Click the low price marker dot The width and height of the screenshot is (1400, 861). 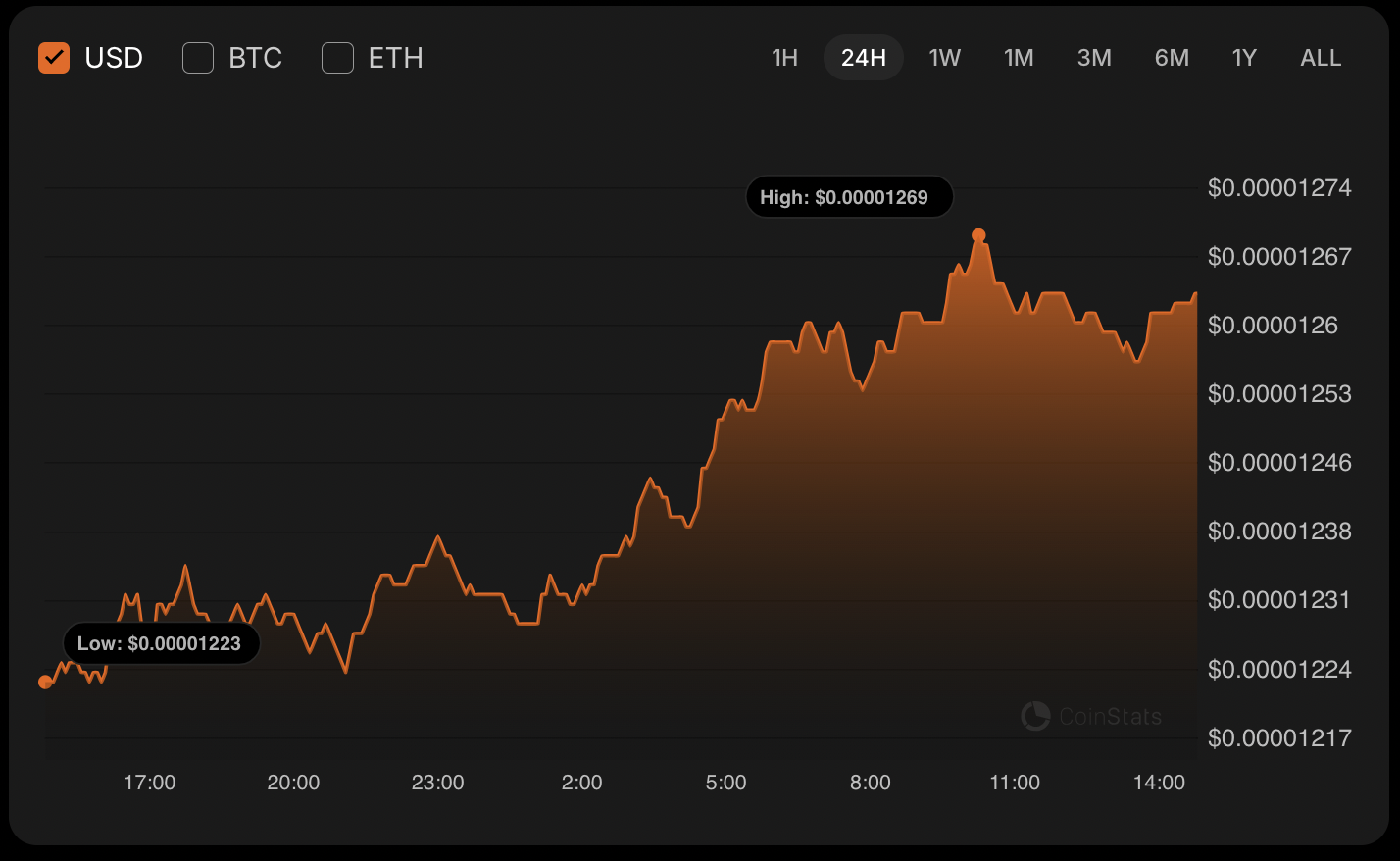(45, 682)
